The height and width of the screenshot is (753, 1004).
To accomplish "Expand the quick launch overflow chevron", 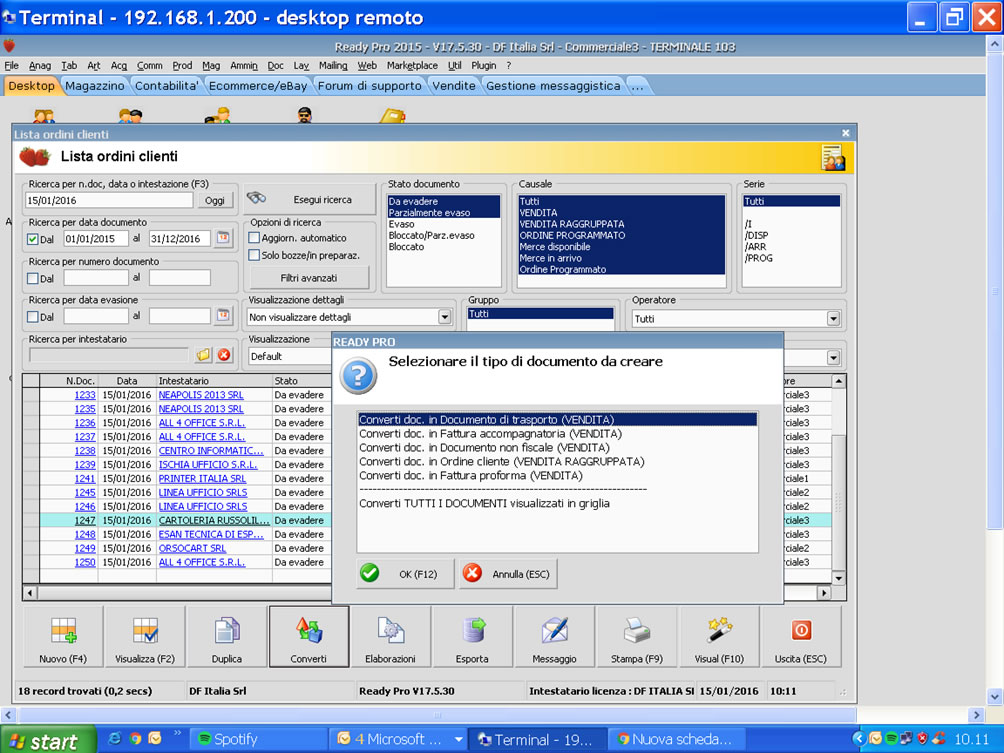I will pyautogui.click(x=177, y=734).
